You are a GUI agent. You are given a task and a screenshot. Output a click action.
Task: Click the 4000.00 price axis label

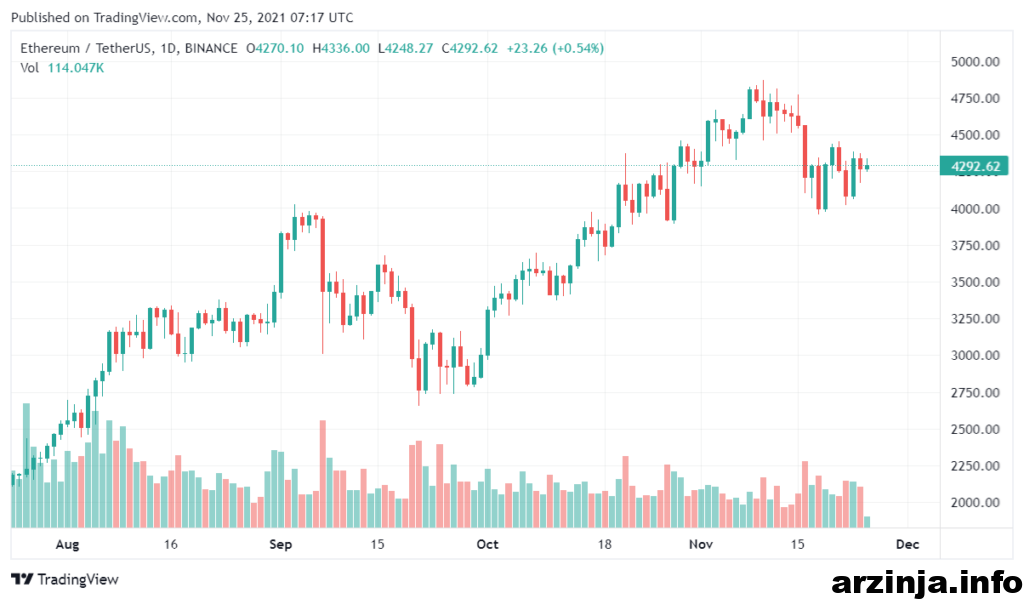(975, 209)
